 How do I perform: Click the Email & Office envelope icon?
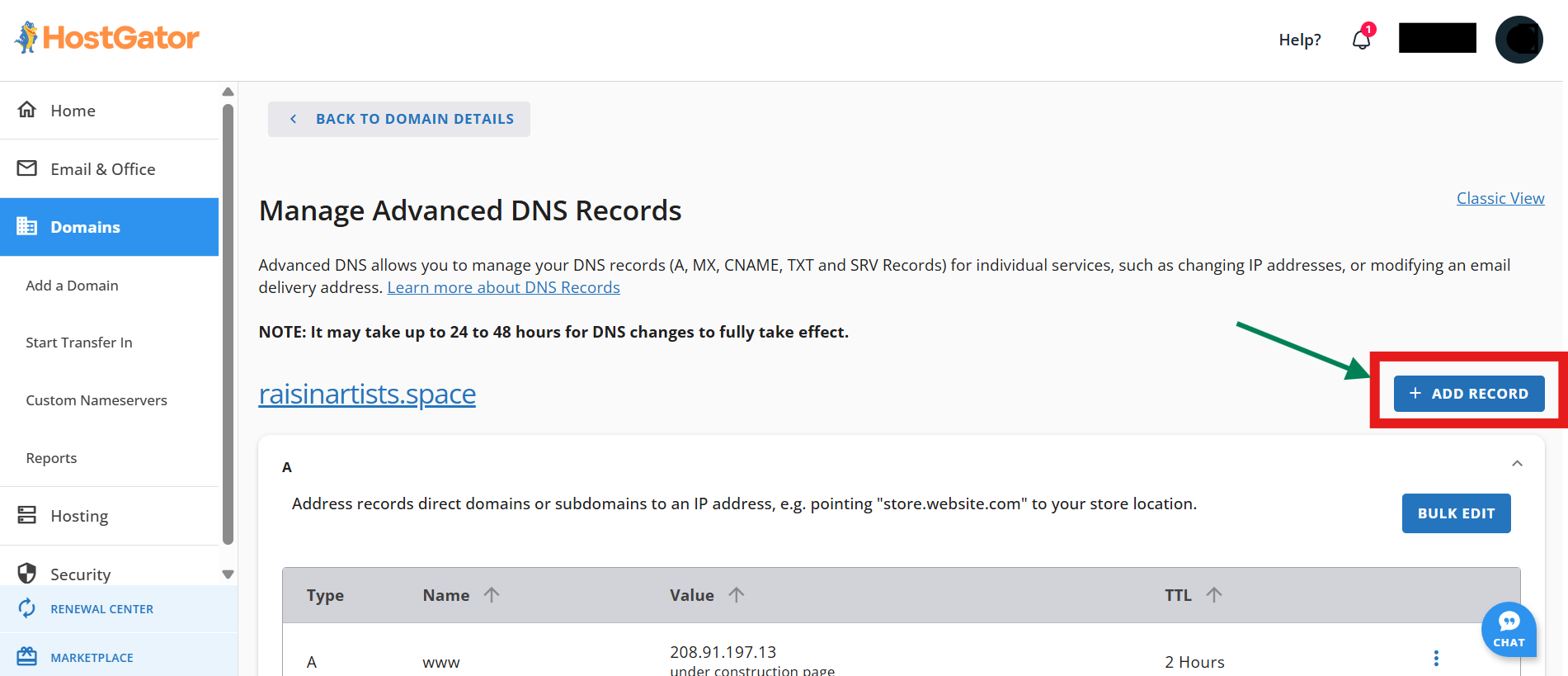(x=27, y=168)
